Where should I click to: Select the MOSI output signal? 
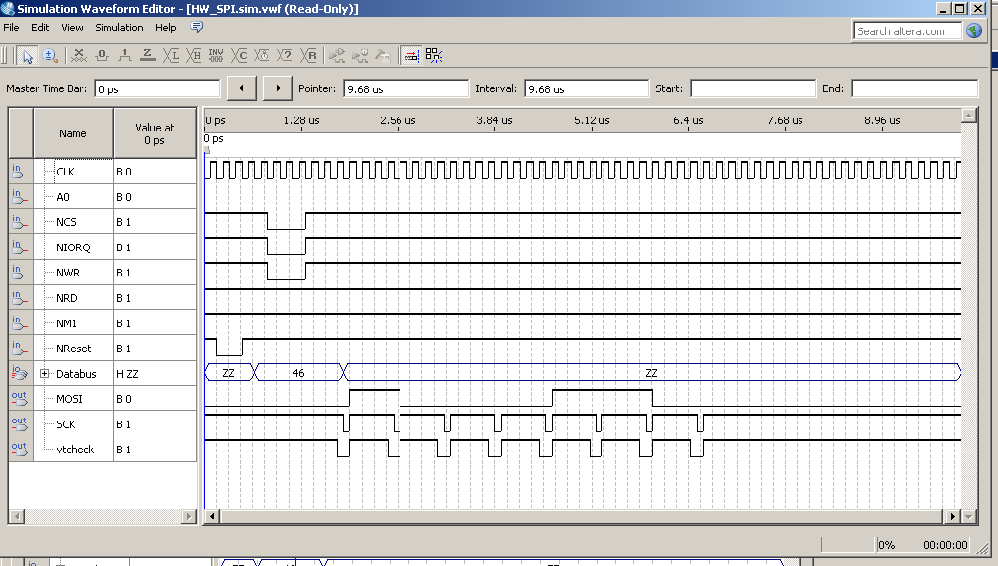point(102,399)
